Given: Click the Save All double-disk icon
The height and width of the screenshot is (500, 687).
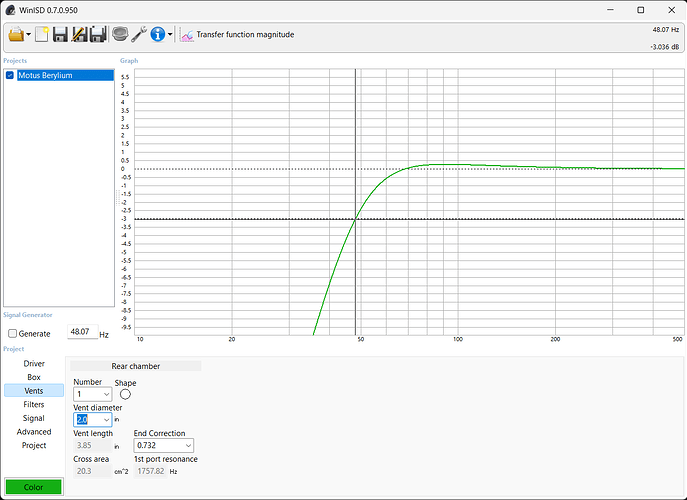Looking at the screenshot, I should point(98,34).
